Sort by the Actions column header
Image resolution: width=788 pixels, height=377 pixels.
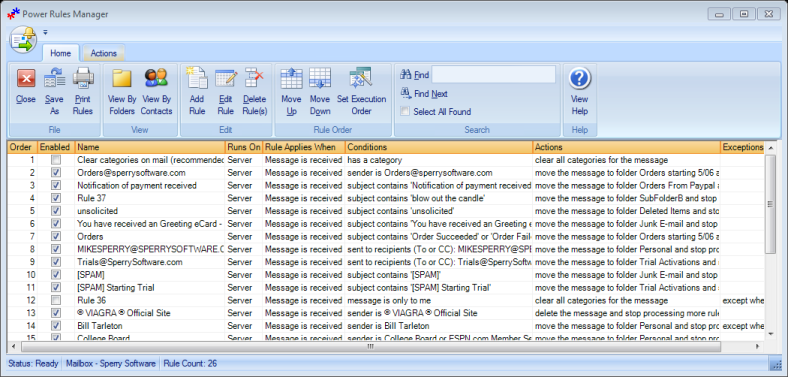(x=626, y=147)
